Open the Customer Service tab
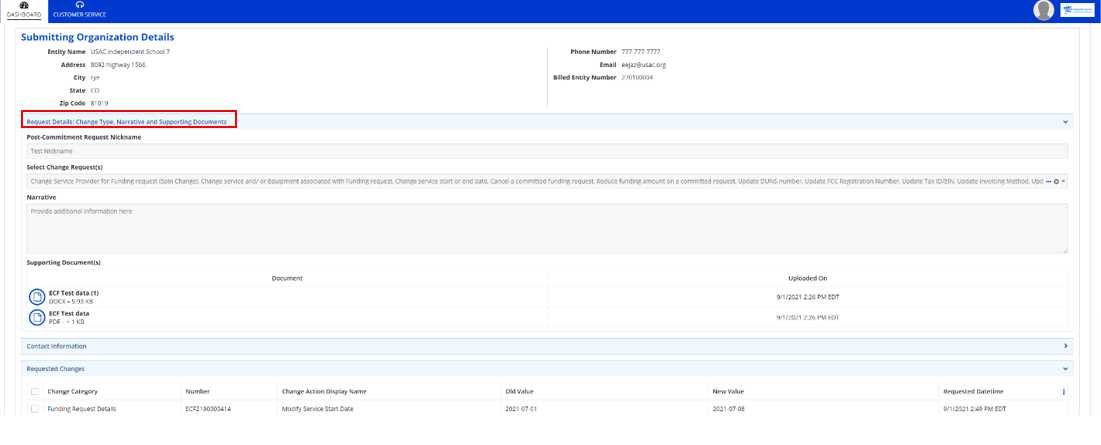1101x445 pixels. 79,10
